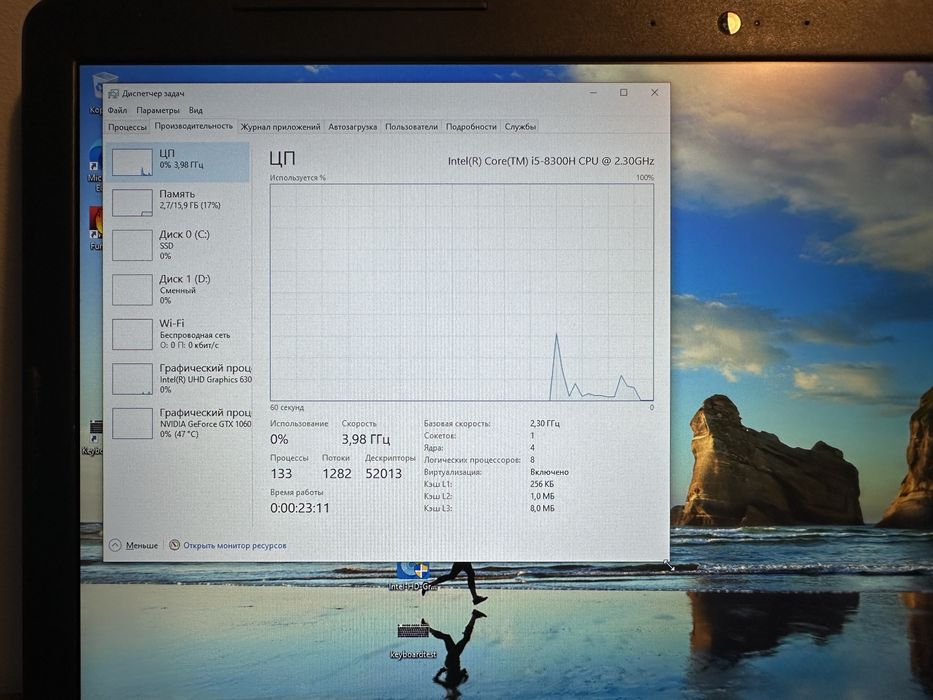
Task: Select Диск 1 (D:) graph thumbnail
Action: point(132,290)
